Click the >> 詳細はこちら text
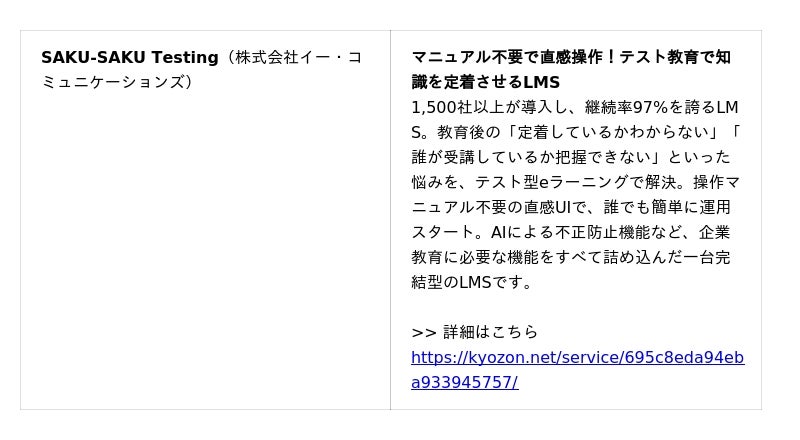This screenshot has width=800, height=440. tap(474, 332)
